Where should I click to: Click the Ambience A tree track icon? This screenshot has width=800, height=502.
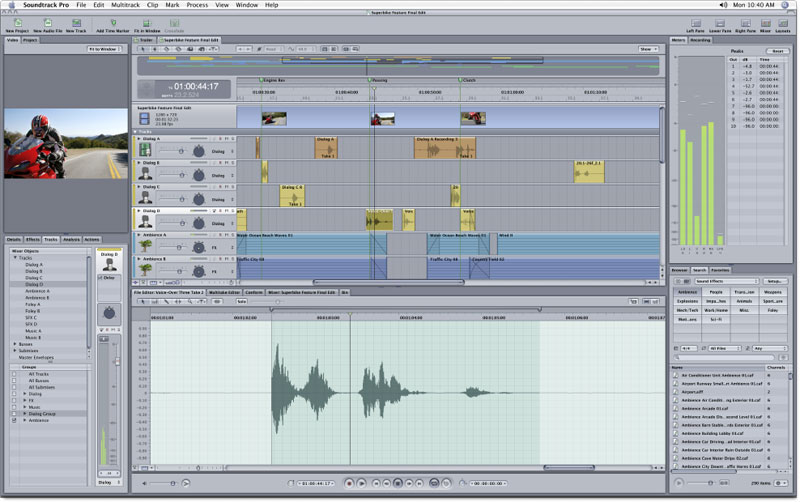pos(145,246)
